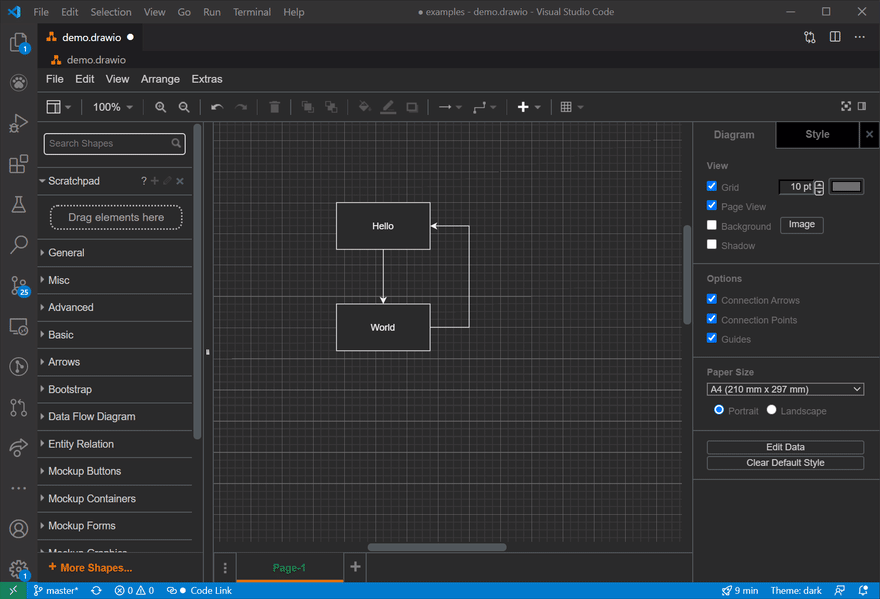
Task: Click the Redo icon
Action: pyautogui.click(x=240, y=107)
